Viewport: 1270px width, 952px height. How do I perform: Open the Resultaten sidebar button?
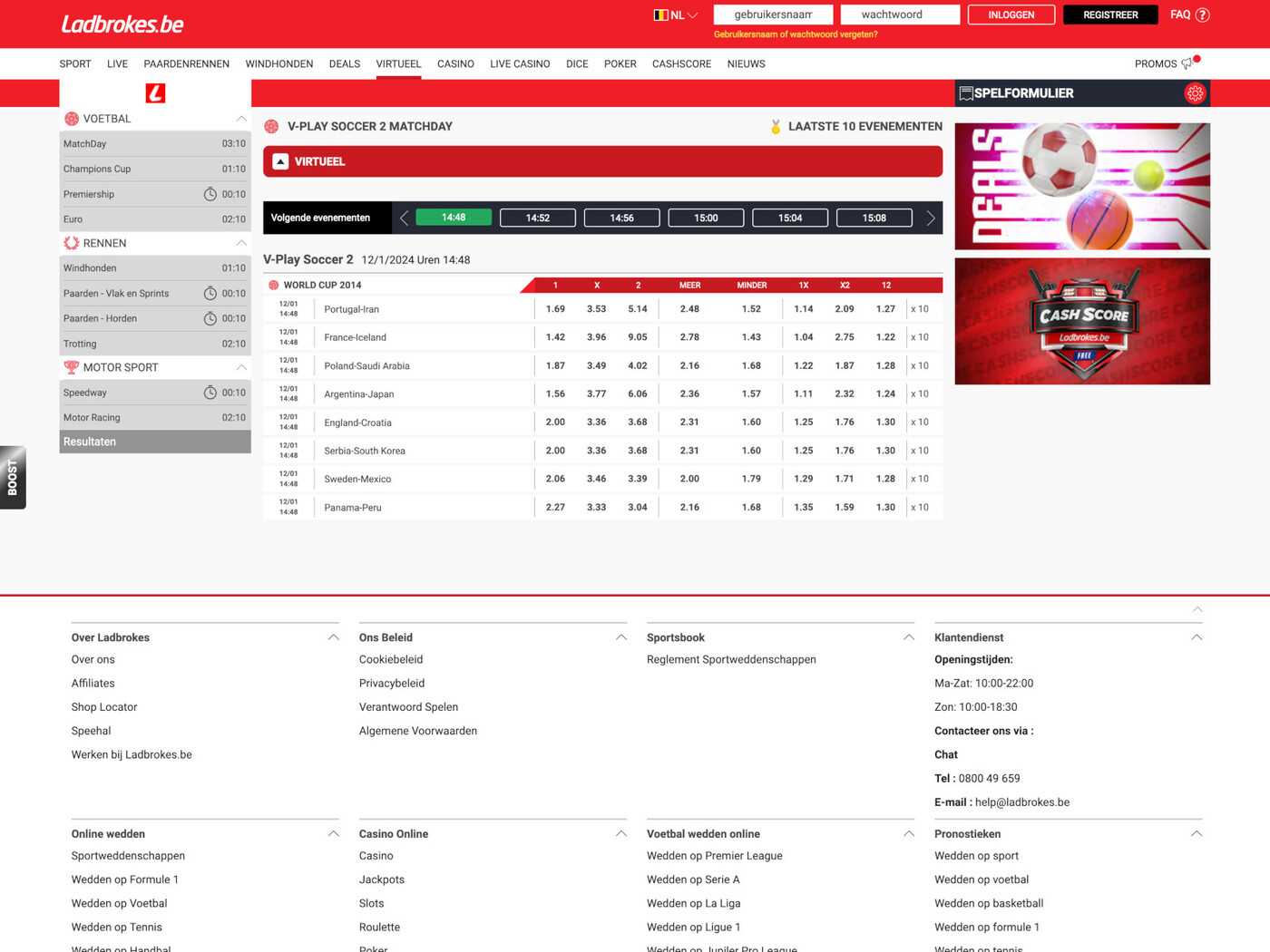pyautogui.click(x=155, y=442)
